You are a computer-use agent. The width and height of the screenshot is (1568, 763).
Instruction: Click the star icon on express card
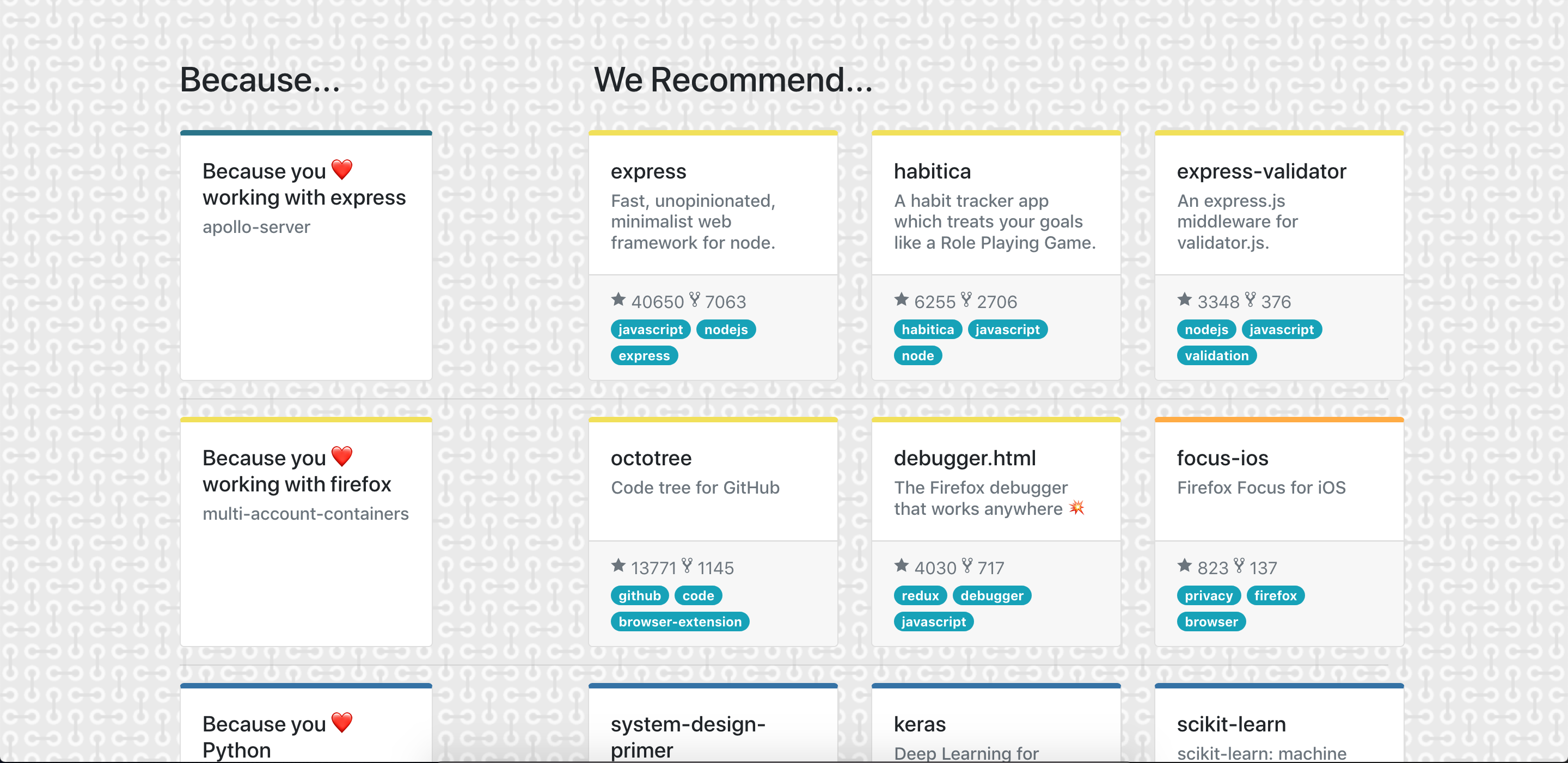point(618,299)
